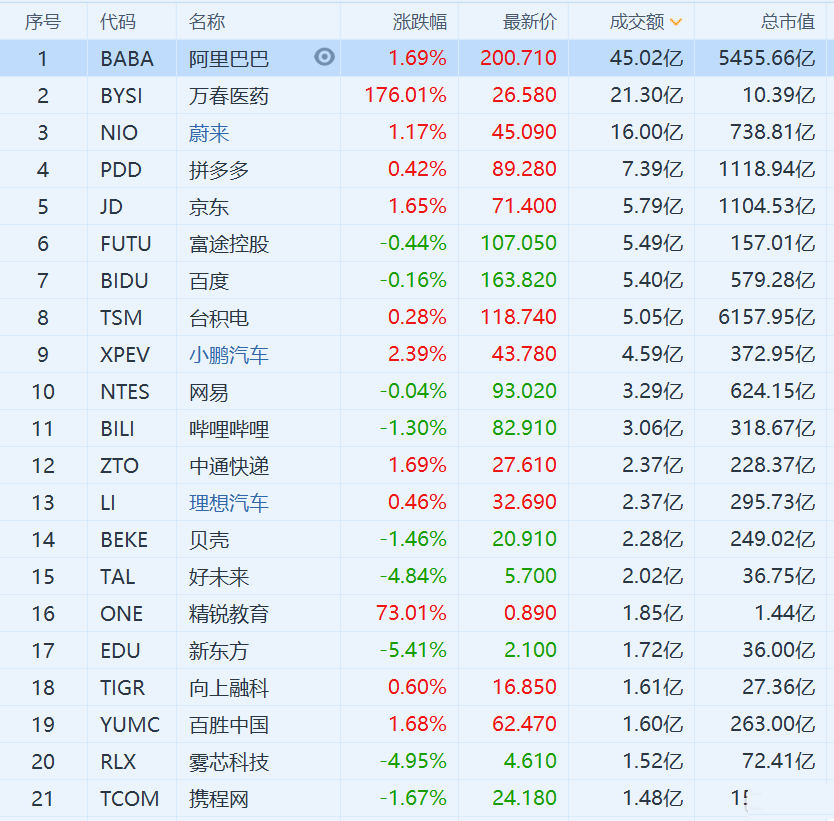
Task: Open the 小鹏汽车 stock link
Action: [x=229, y=355]
